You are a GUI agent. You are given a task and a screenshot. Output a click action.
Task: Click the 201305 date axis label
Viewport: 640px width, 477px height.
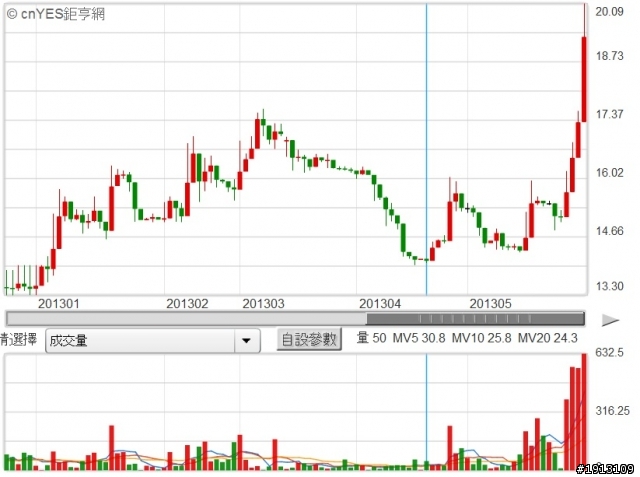click(x=490, y=304)
